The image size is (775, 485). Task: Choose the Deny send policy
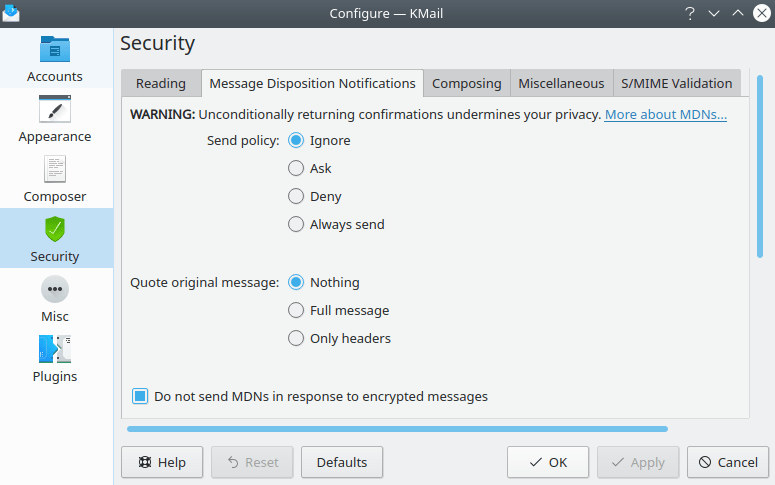(296, 197)
